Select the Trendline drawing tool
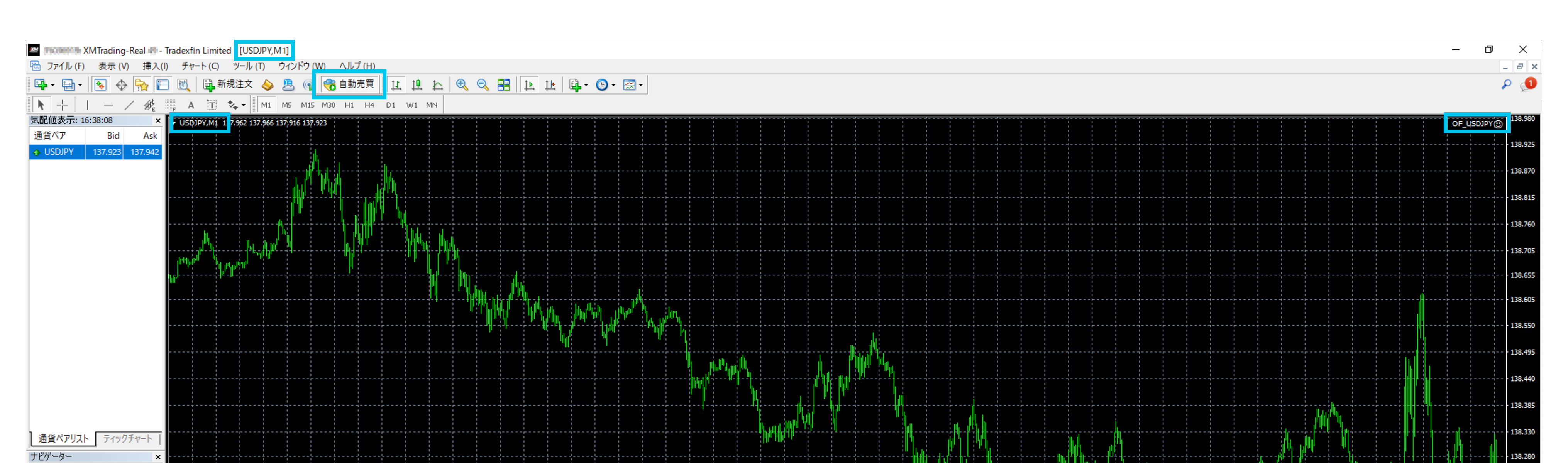This screenshot has height=463, width=1568. (x=129, y=105)
